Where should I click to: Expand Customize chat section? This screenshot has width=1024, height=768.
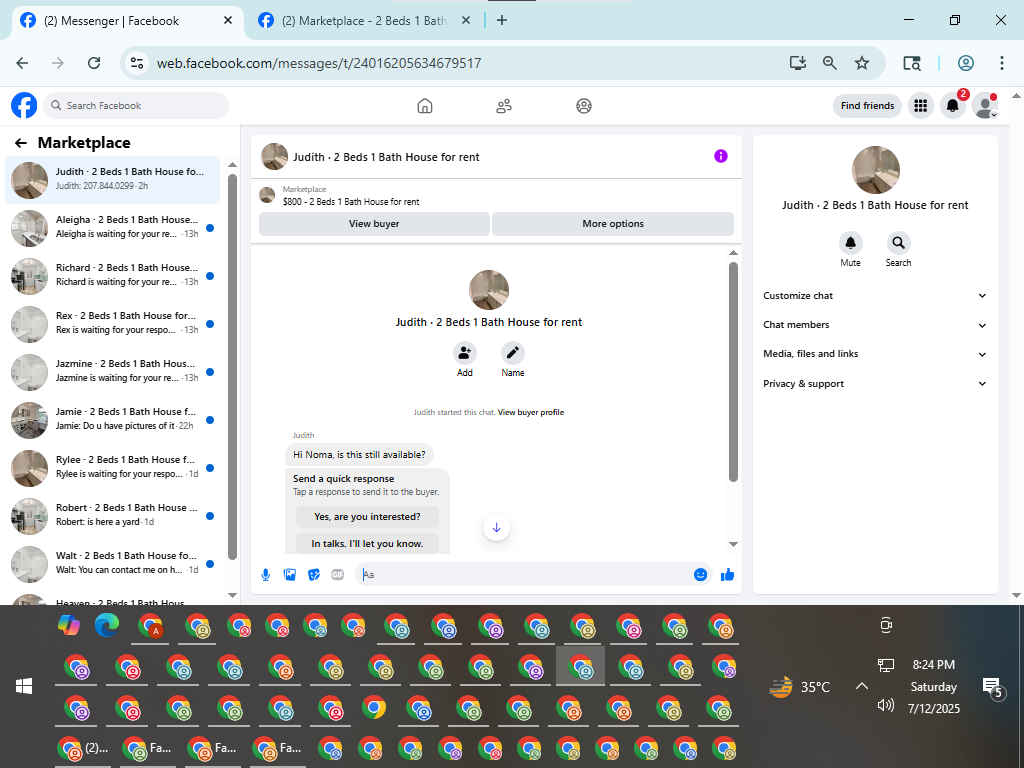pyautogui.click(x=874, y=296)
